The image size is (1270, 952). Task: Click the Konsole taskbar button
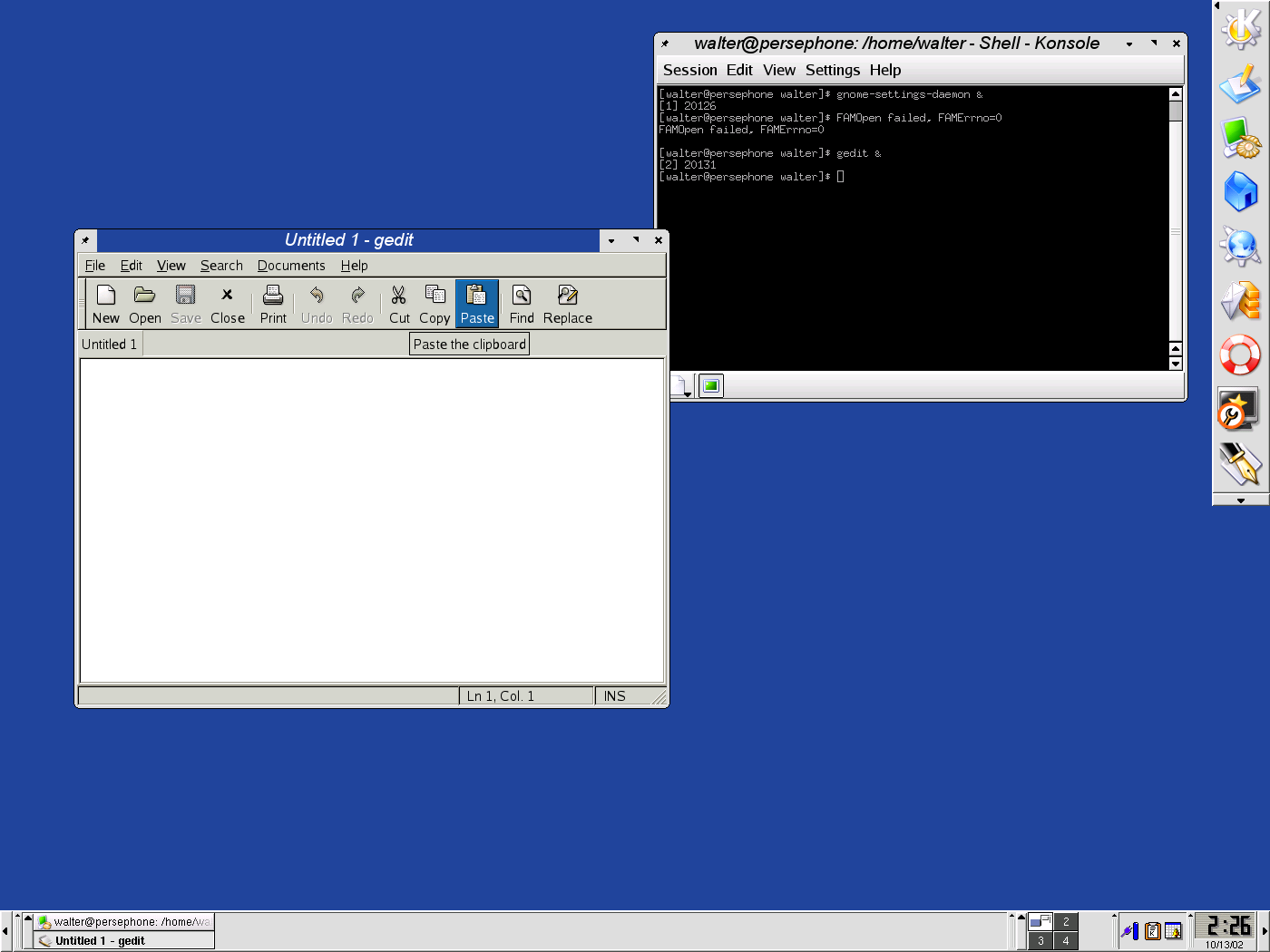[124, 922]
